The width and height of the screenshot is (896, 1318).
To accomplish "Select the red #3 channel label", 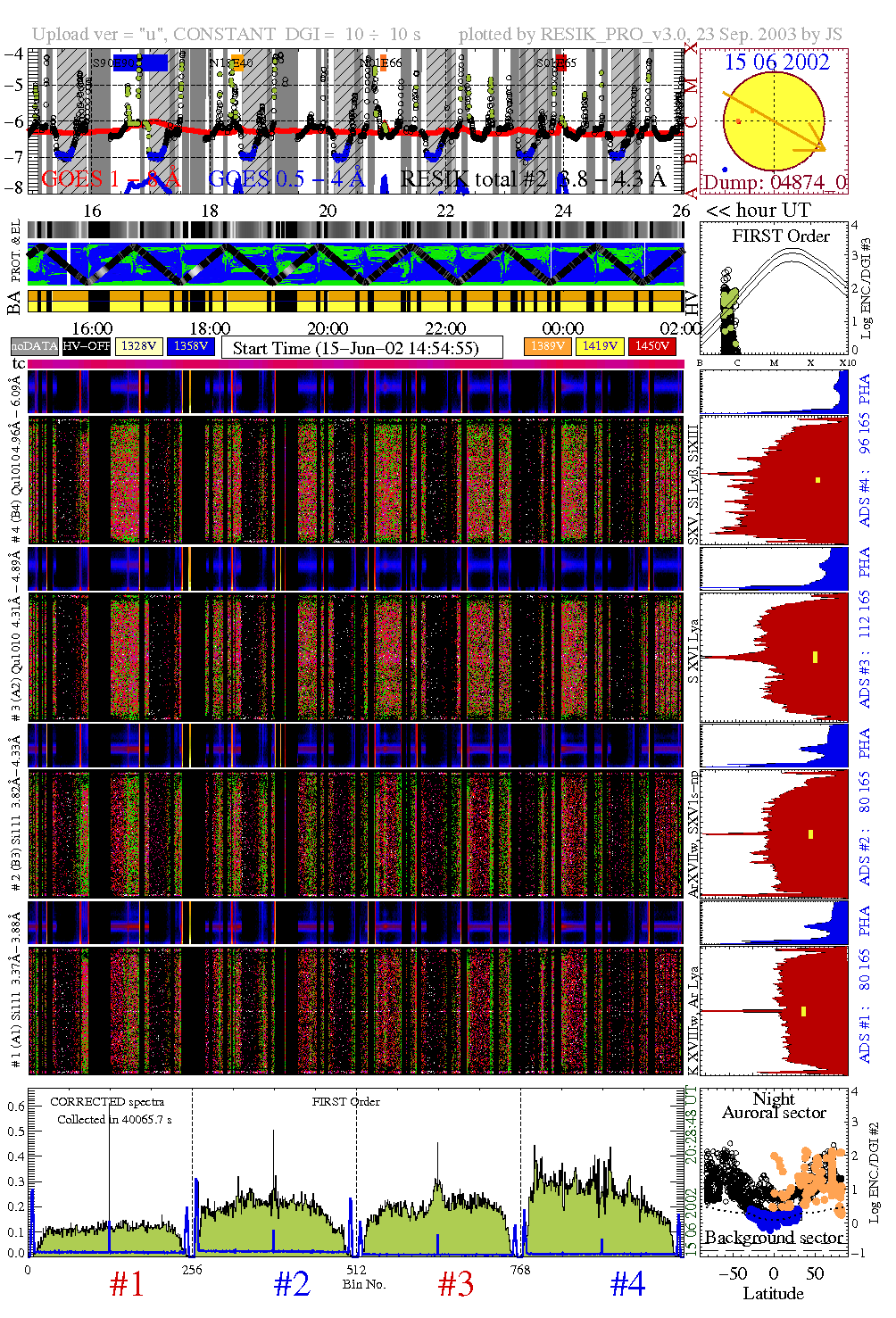I will (x=456, y=1284).
